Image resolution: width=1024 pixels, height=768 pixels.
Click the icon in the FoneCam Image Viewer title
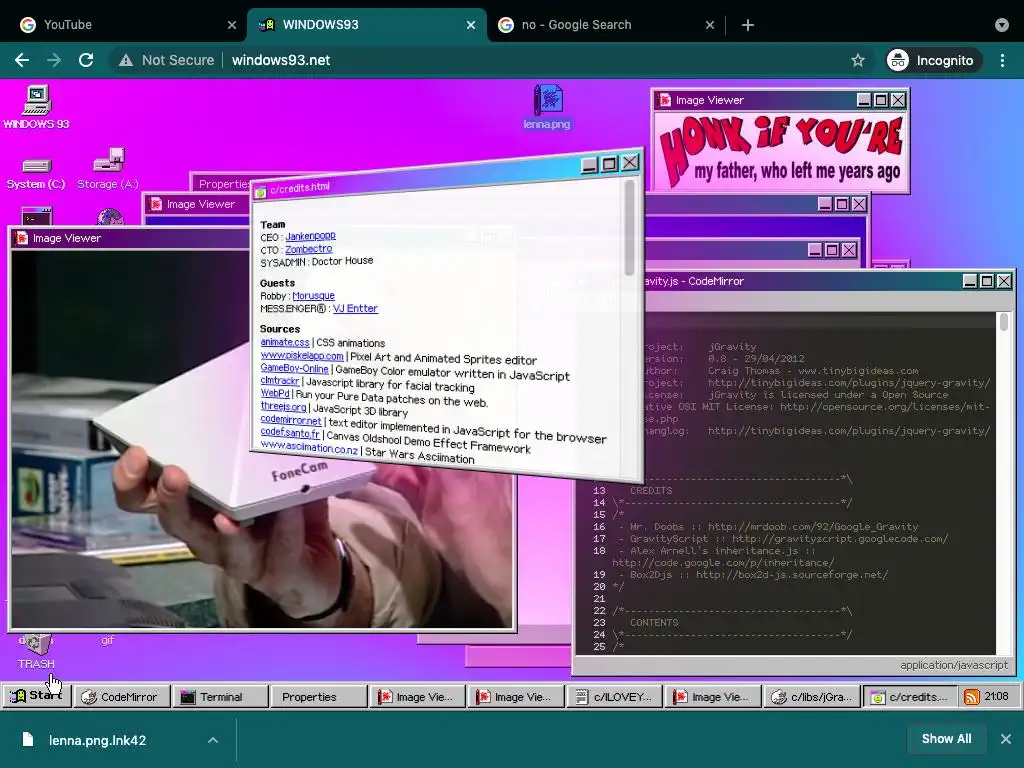click(x=22, y=238)
